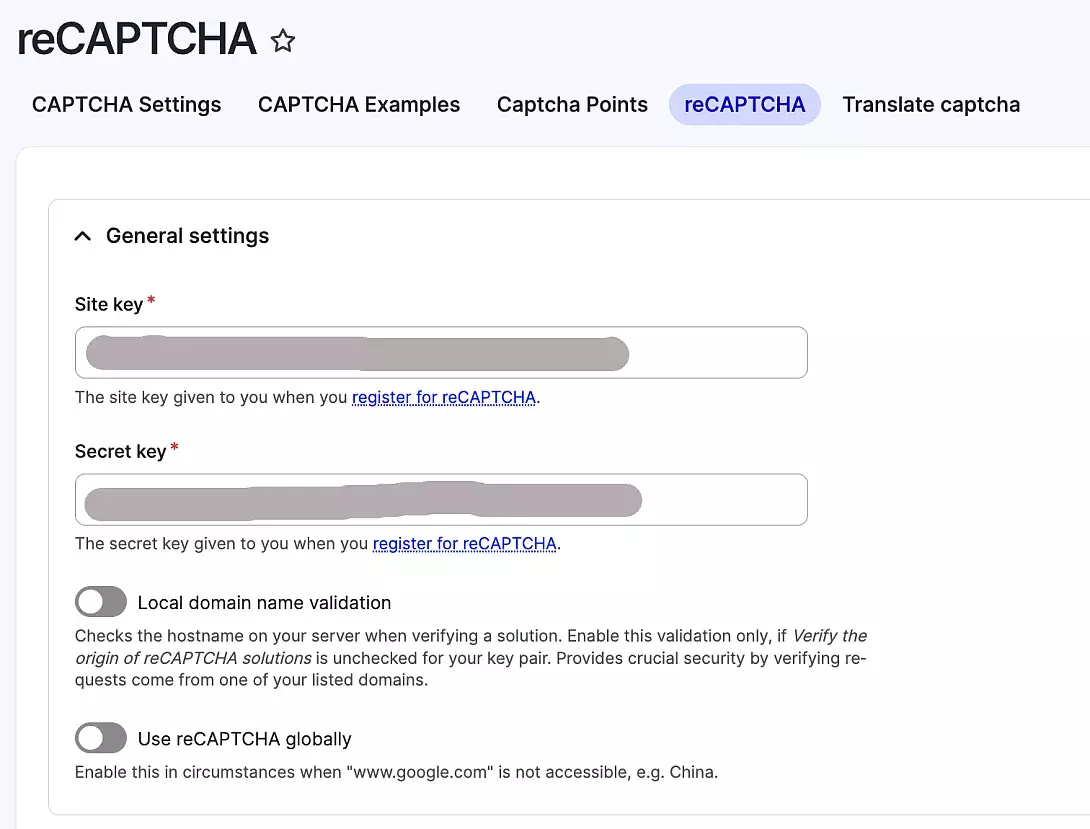1090x829 pixels.
Task: Open register for reCAPTCHA link under Secret key
Action: pos(464,543)
